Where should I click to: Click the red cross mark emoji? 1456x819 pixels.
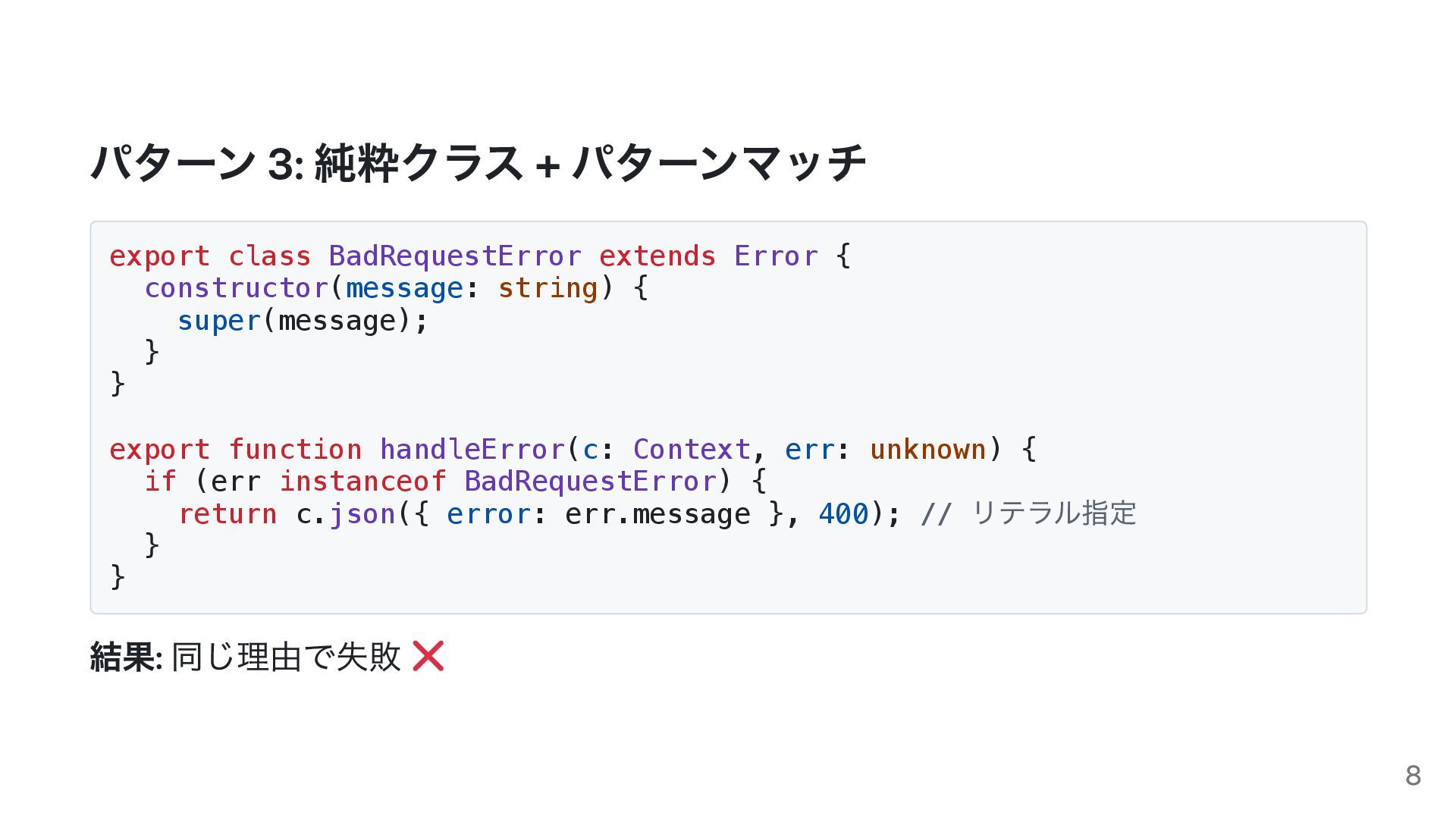click(428, 656)
